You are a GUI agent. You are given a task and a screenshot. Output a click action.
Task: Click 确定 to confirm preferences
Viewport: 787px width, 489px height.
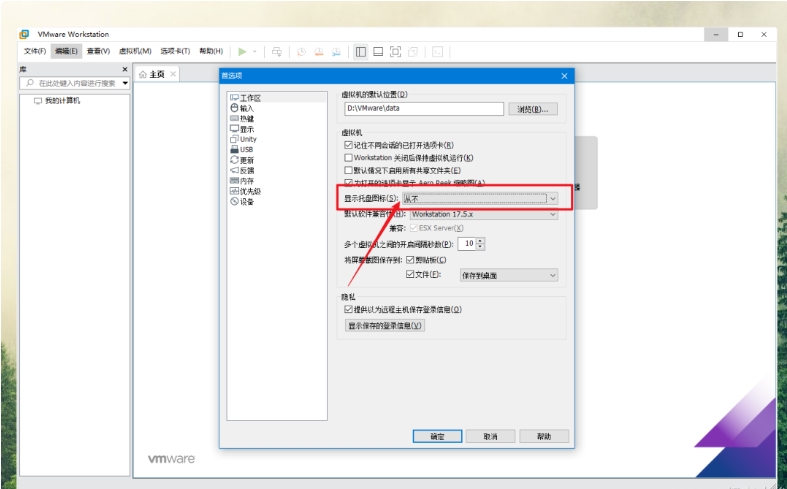point(437,436)
